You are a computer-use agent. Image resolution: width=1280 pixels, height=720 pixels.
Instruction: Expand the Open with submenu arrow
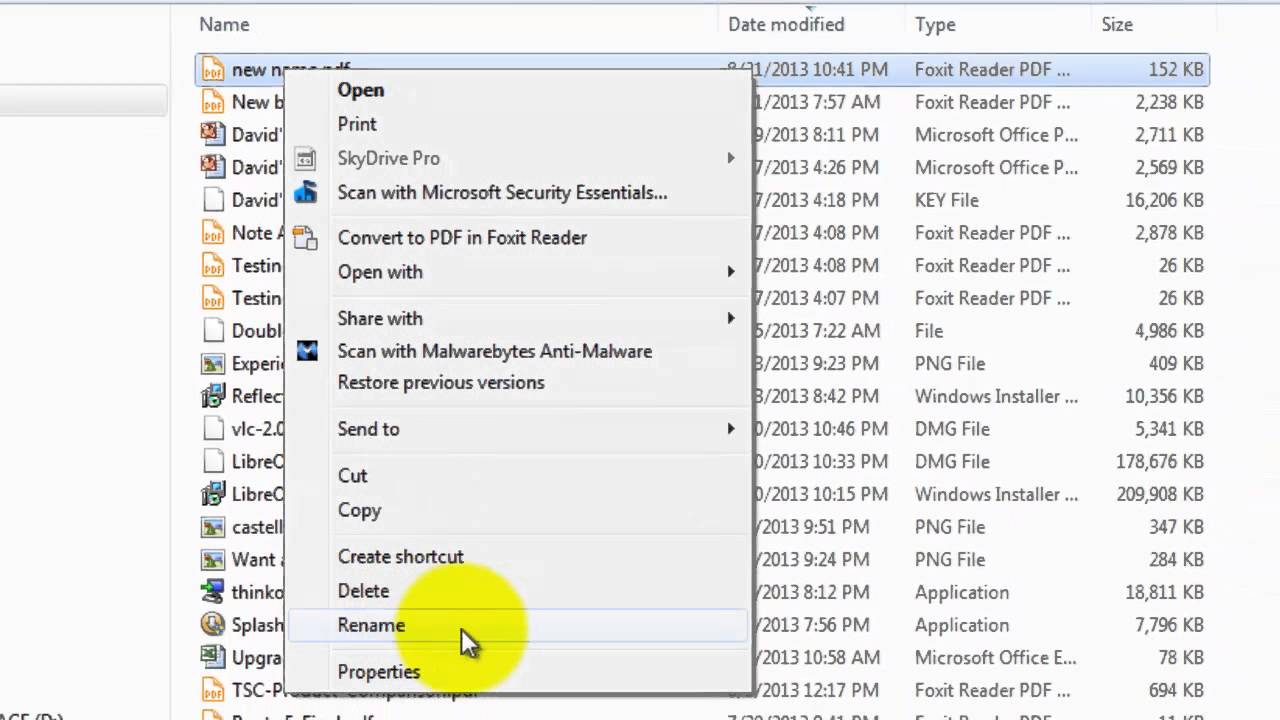[x=731, y=272]
